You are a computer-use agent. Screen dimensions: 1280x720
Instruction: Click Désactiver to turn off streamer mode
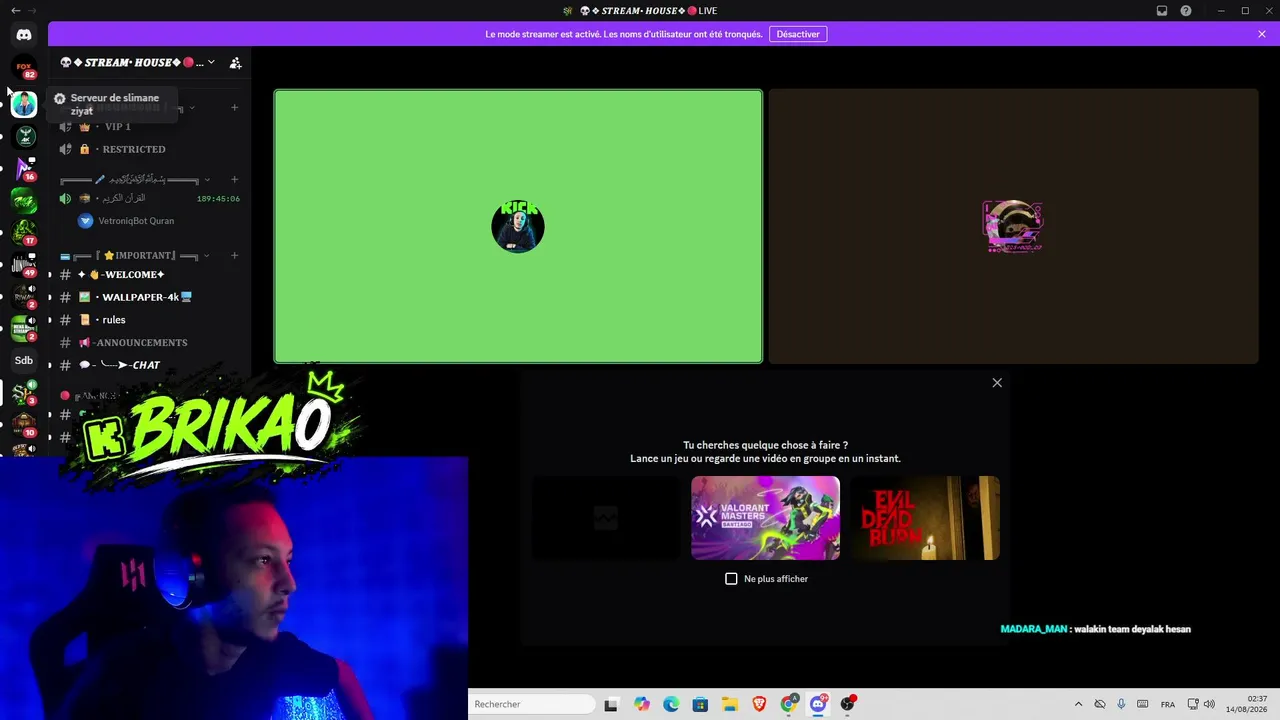(x=798, y=34)
